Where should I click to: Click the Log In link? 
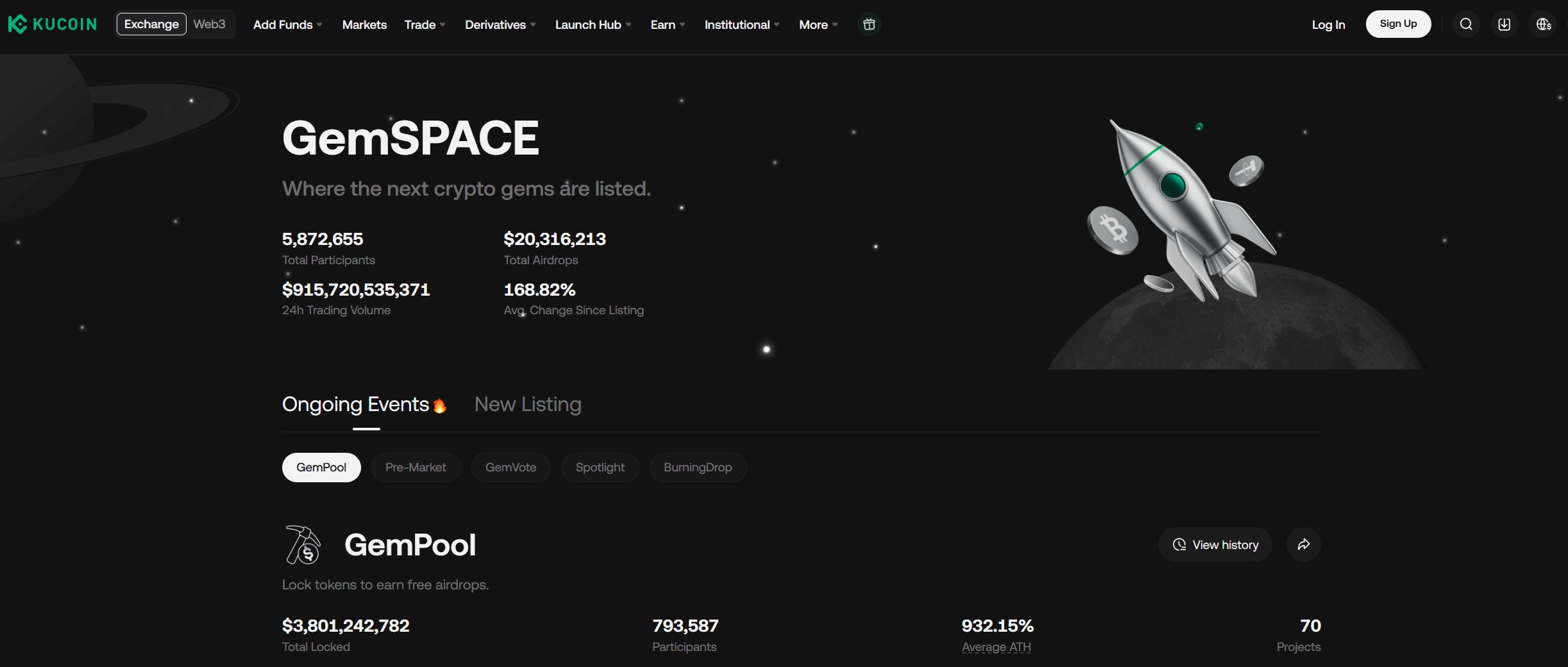[1328, 24]
